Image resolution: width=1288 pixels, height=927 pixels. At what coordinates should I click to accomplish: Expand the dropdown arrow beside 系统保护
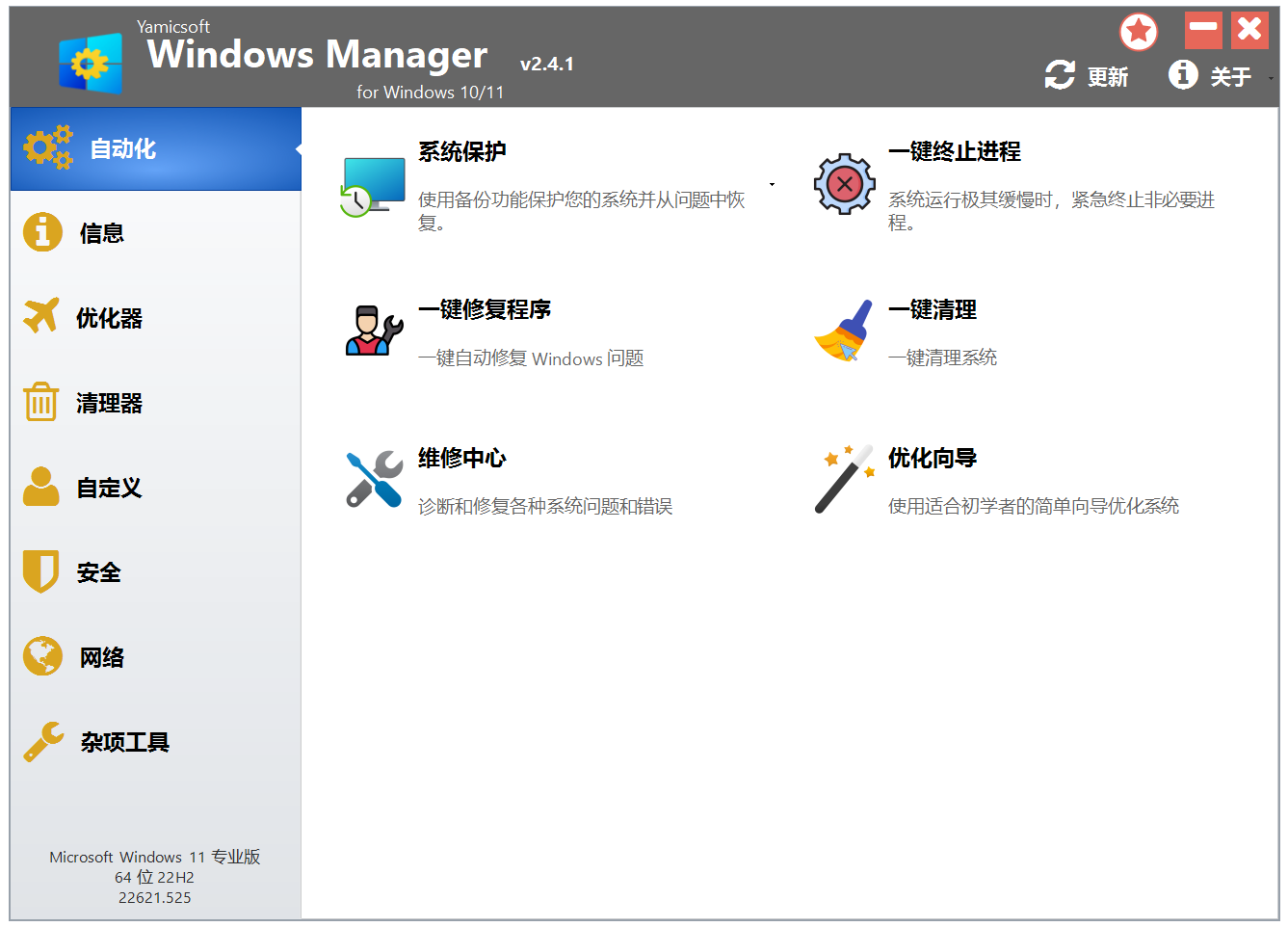(772, 184)
